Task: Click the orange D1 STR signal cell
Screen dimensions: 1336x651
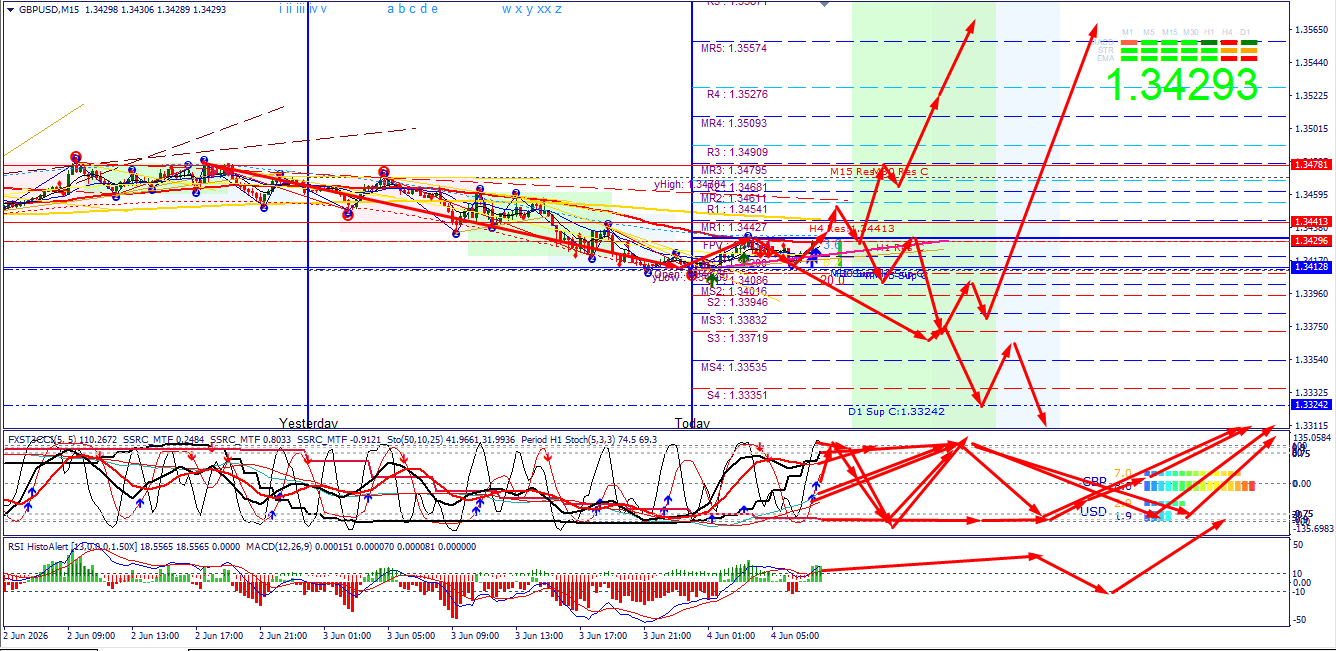Action: tap(1249, 50)
